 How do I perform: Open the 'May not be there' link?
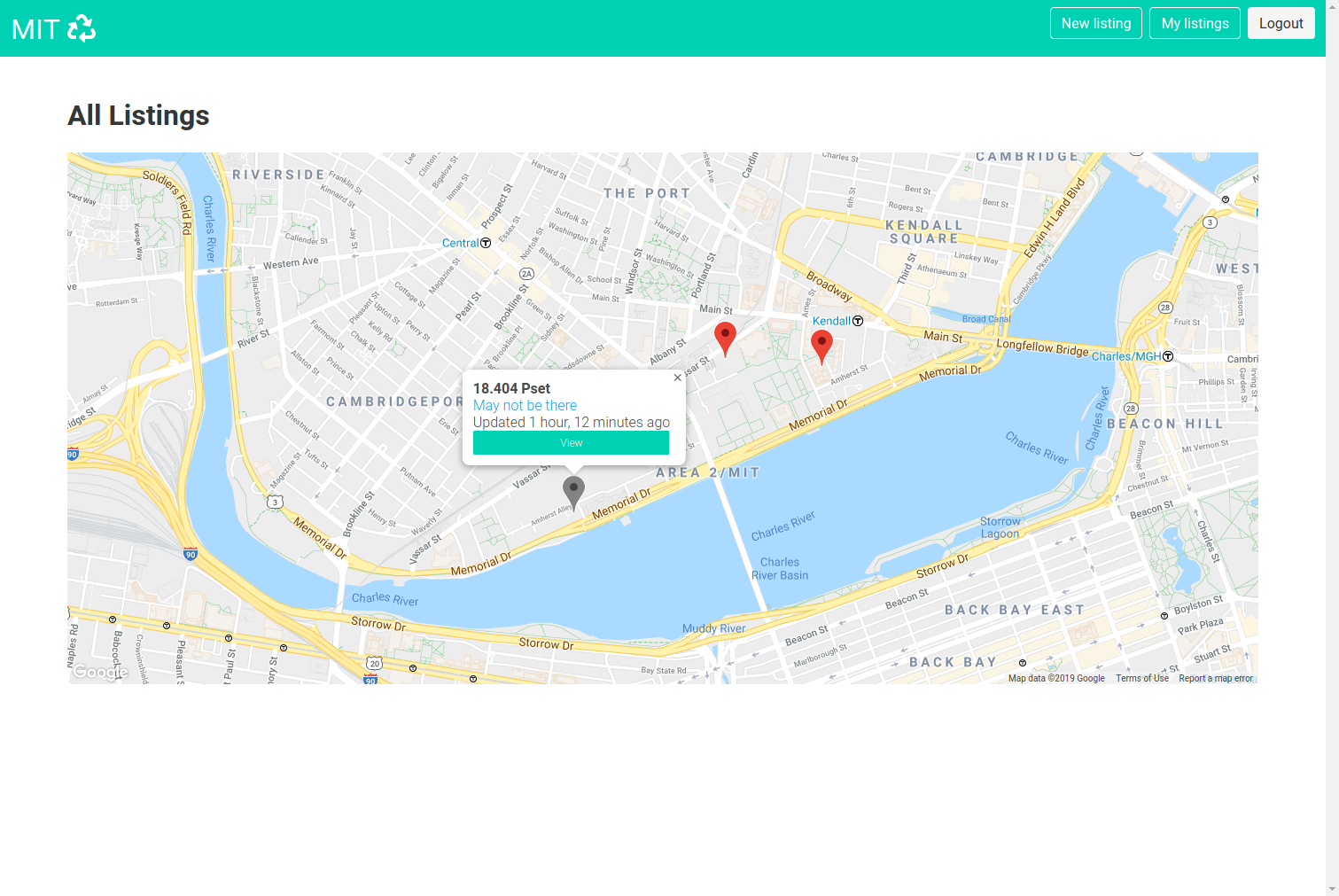[525, 405]
